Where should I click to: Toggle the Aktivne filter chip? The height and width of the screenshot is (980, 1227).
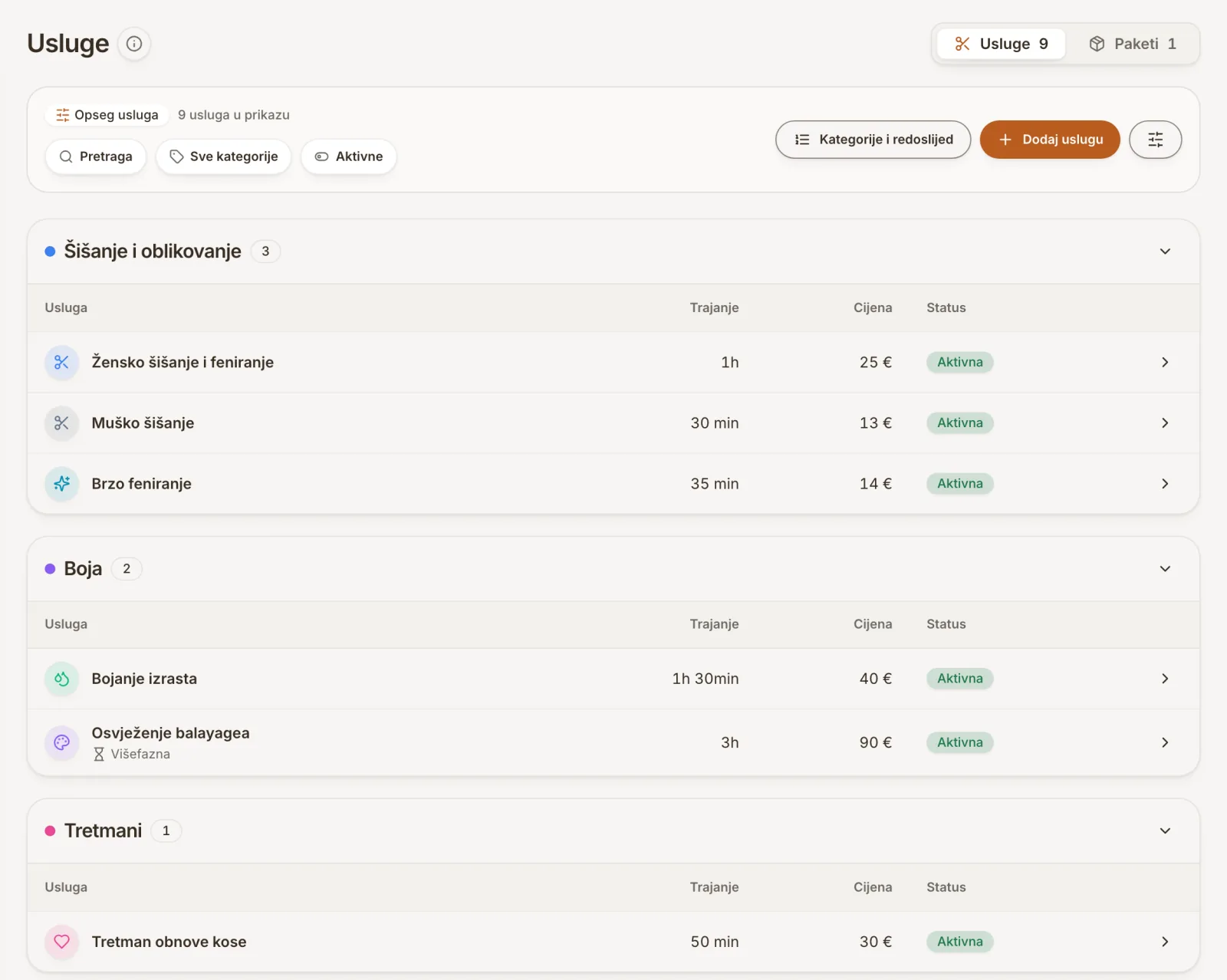pos(349,156)
